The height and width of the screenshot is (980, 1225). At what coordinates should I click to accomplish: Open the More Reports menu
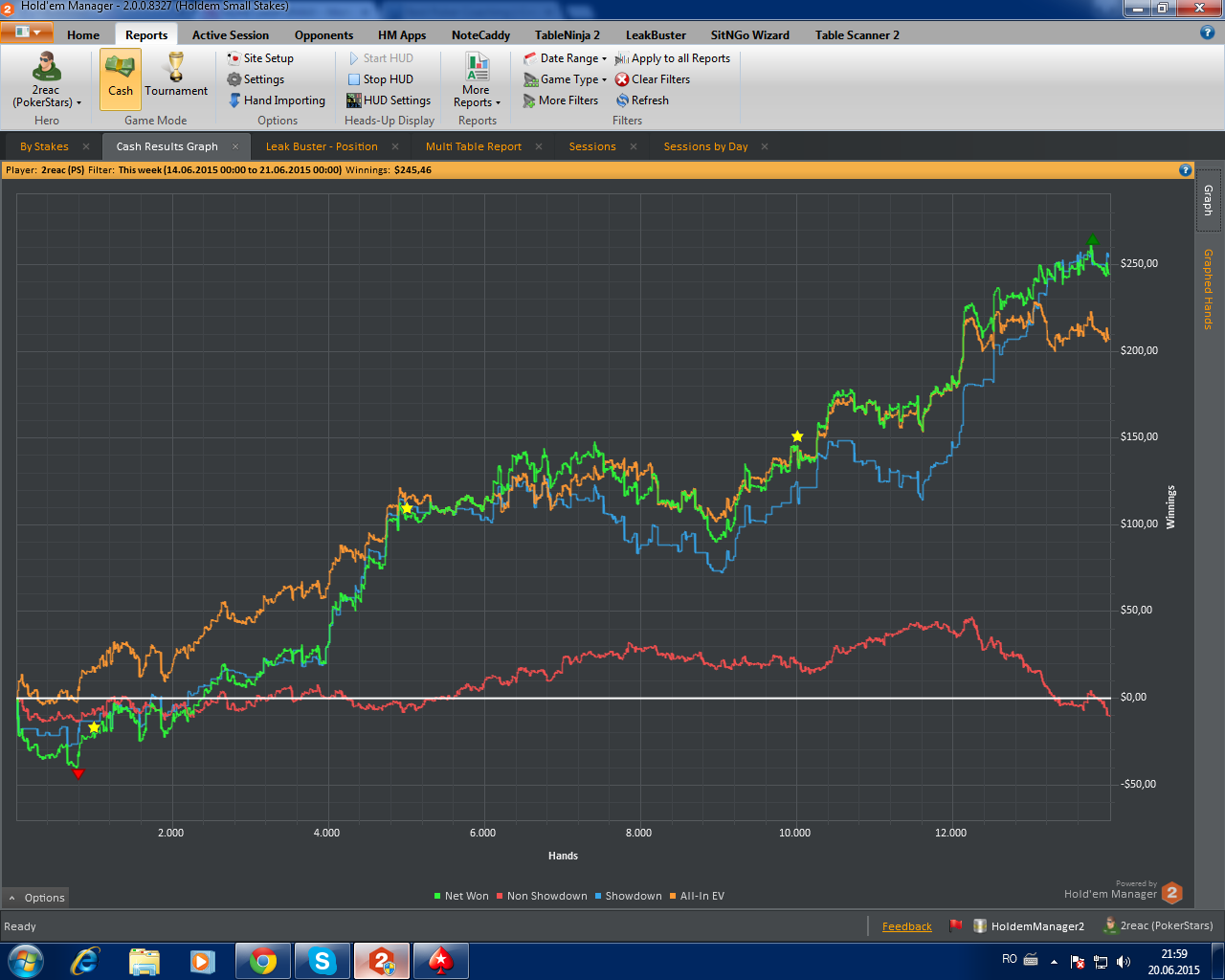pos(477,80)
